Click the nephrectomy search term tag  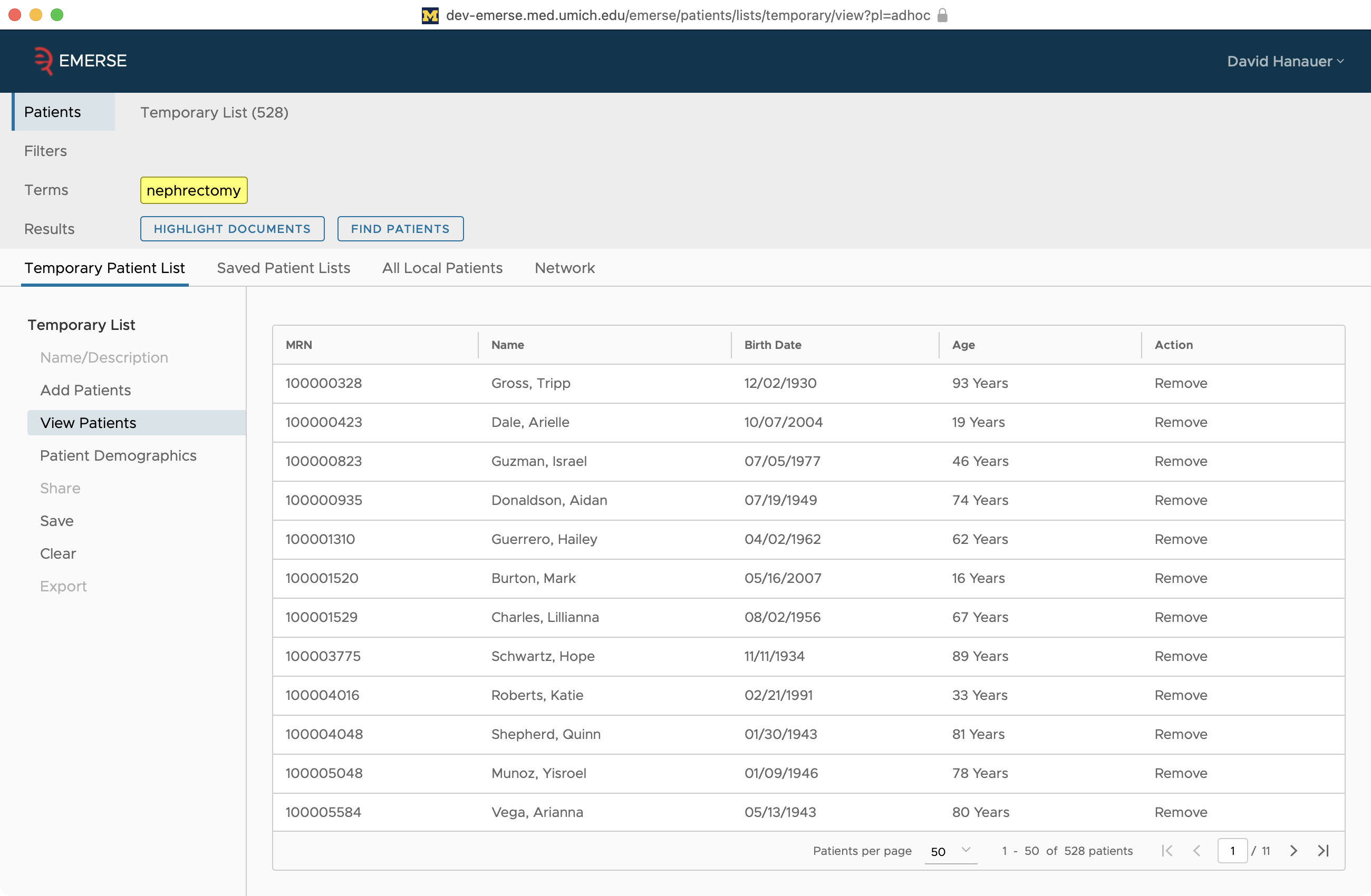click(194, 190)
